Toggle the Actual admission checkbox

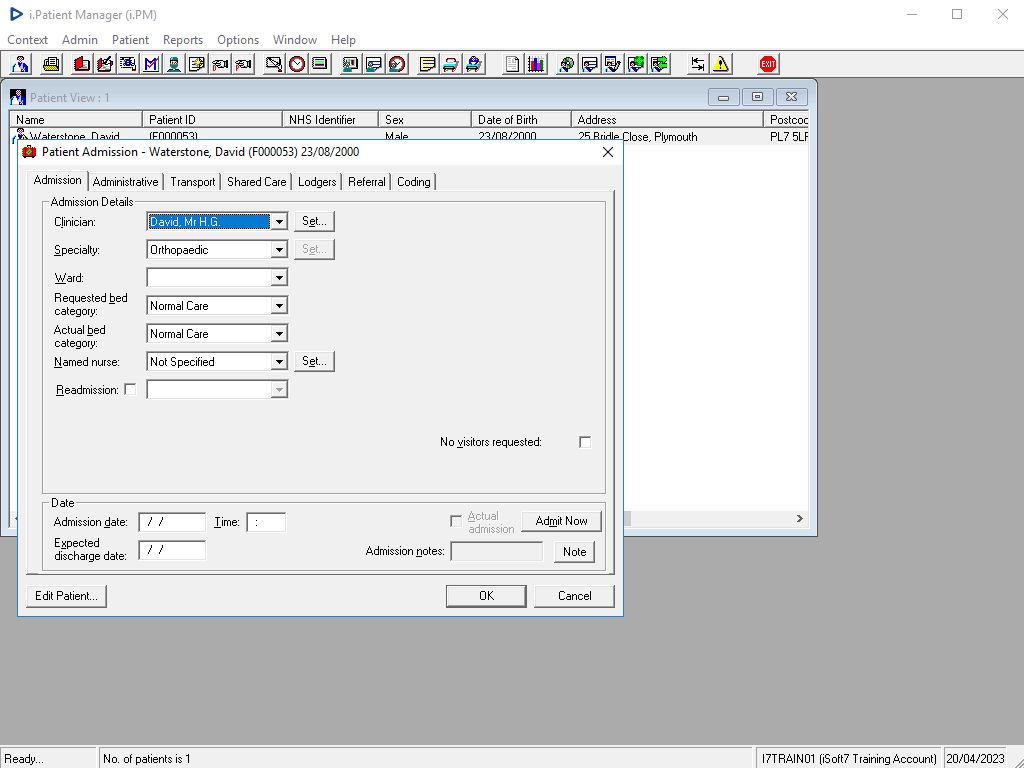pos(456,521)
